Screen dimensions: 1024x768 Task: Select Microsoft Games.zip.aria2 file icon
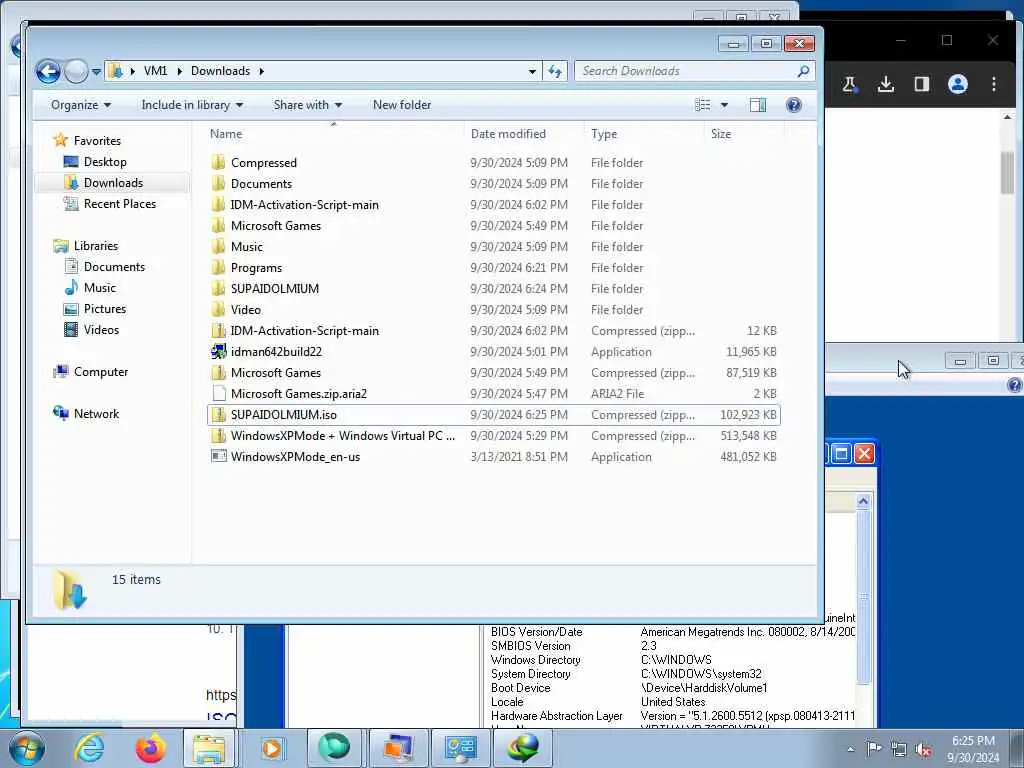(219, 394)
